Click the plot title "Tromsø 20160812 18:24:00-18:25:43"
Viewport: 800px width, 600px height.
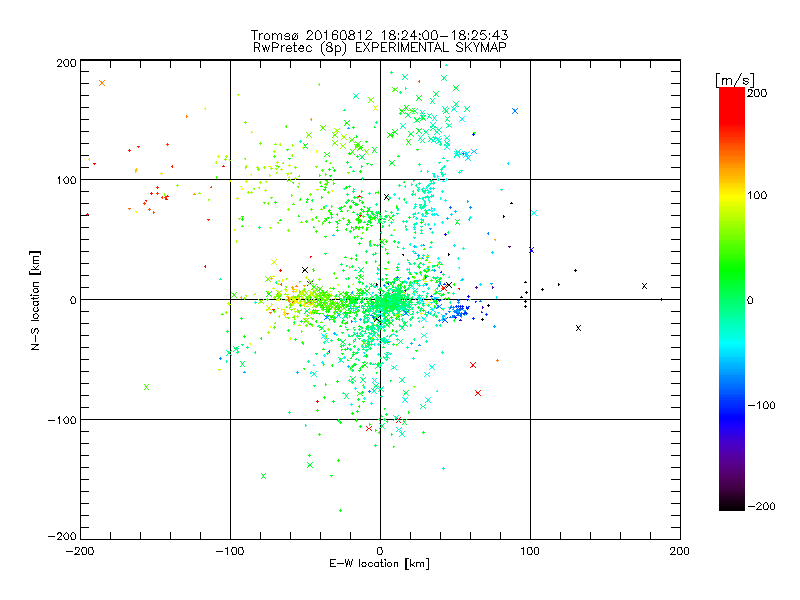[x=379, y=35]
